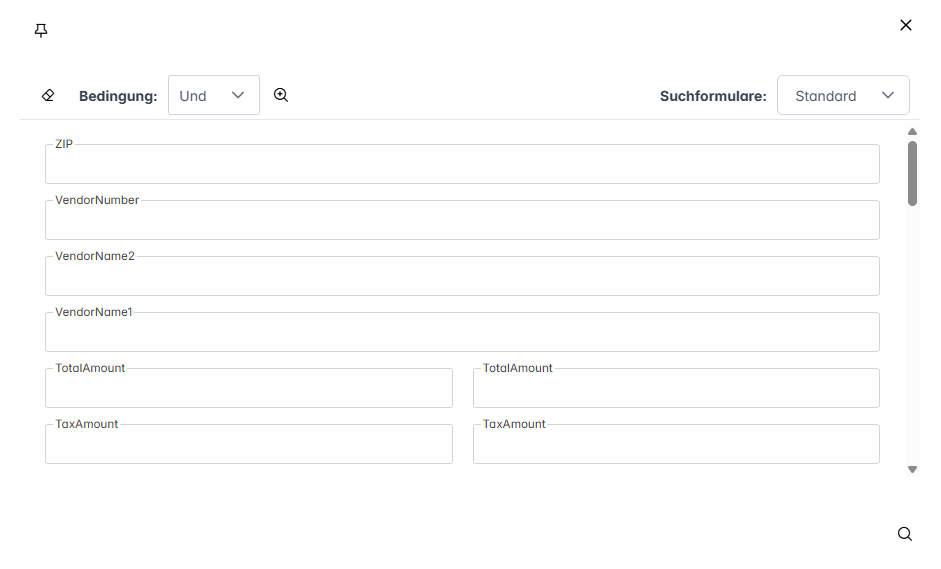Click the vertical scrollbar thumb
This screenshot has width=941, height=569.
[912, 173]
